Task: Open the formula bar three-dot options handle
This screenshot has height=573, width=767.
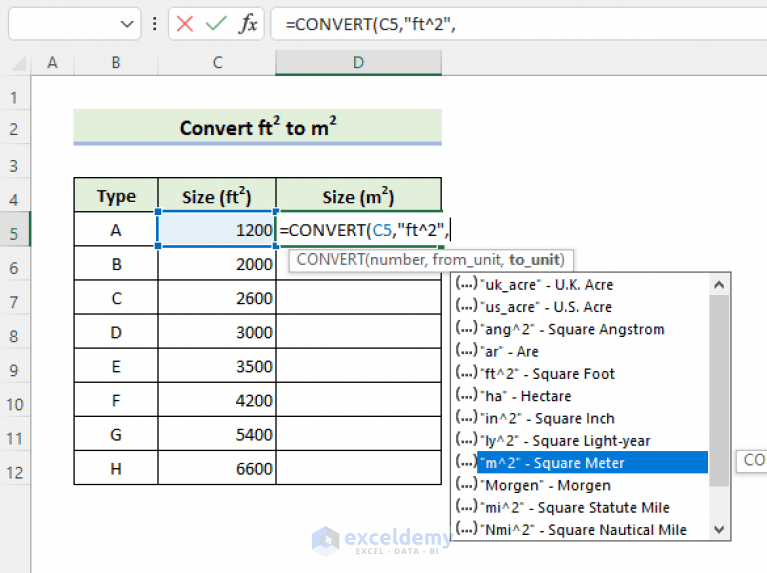Action: pyautogui.click(x=155, y=23)
